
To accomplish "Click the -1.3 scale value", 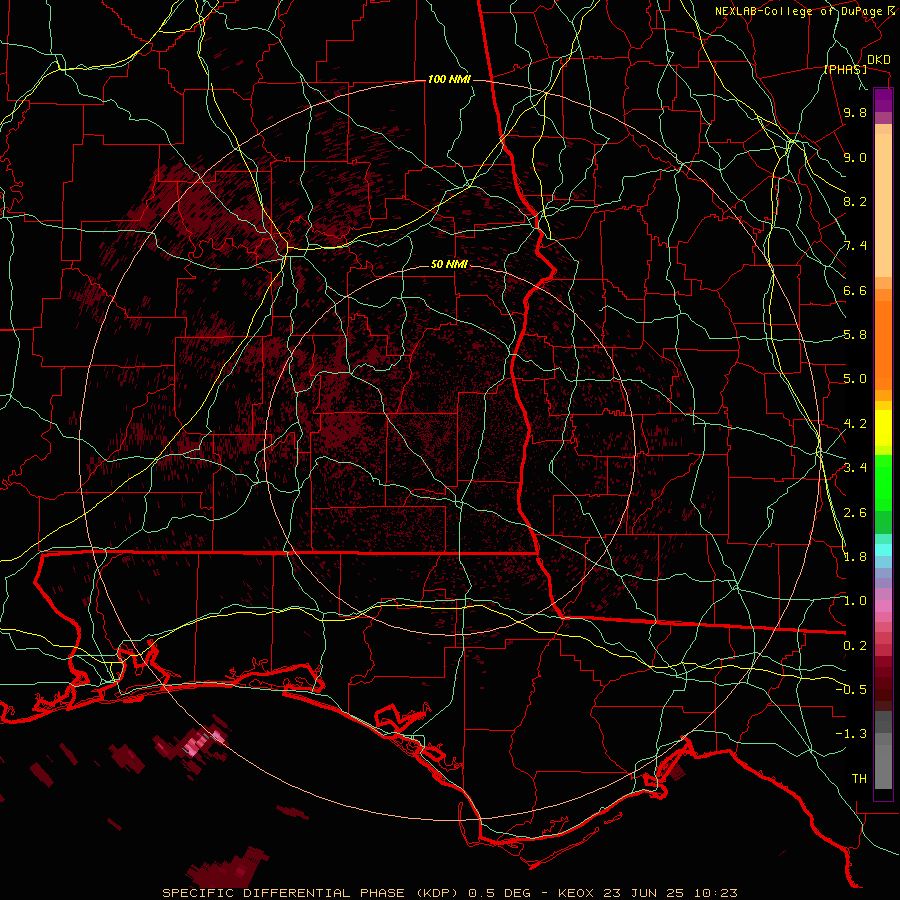I will point(851,734).
